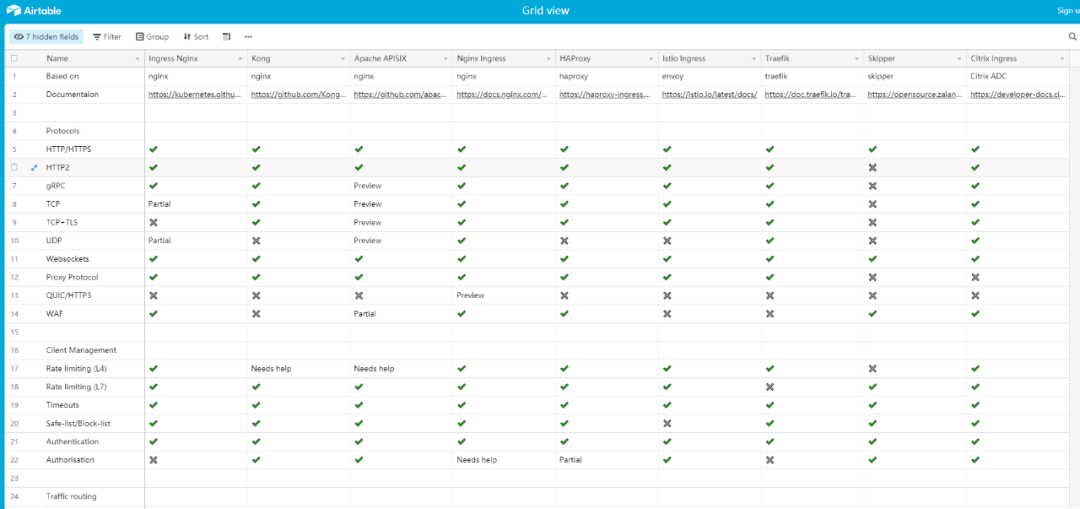Select the Traefik Authorisation cross mark
The image size is (1080, 509).
tap(770, 459)
